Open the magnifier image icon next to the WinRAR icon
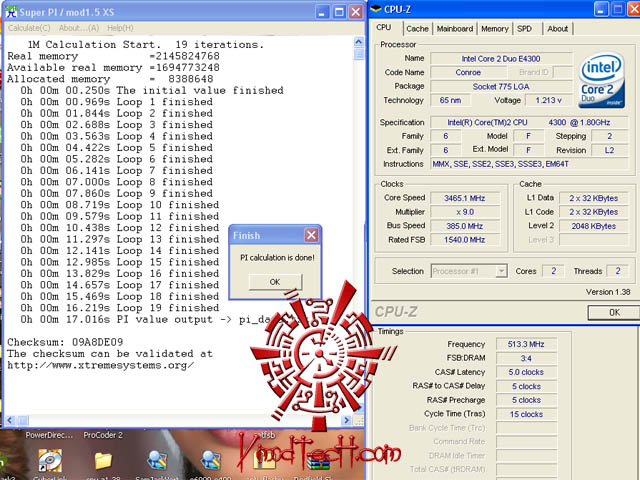 [211, 460]
